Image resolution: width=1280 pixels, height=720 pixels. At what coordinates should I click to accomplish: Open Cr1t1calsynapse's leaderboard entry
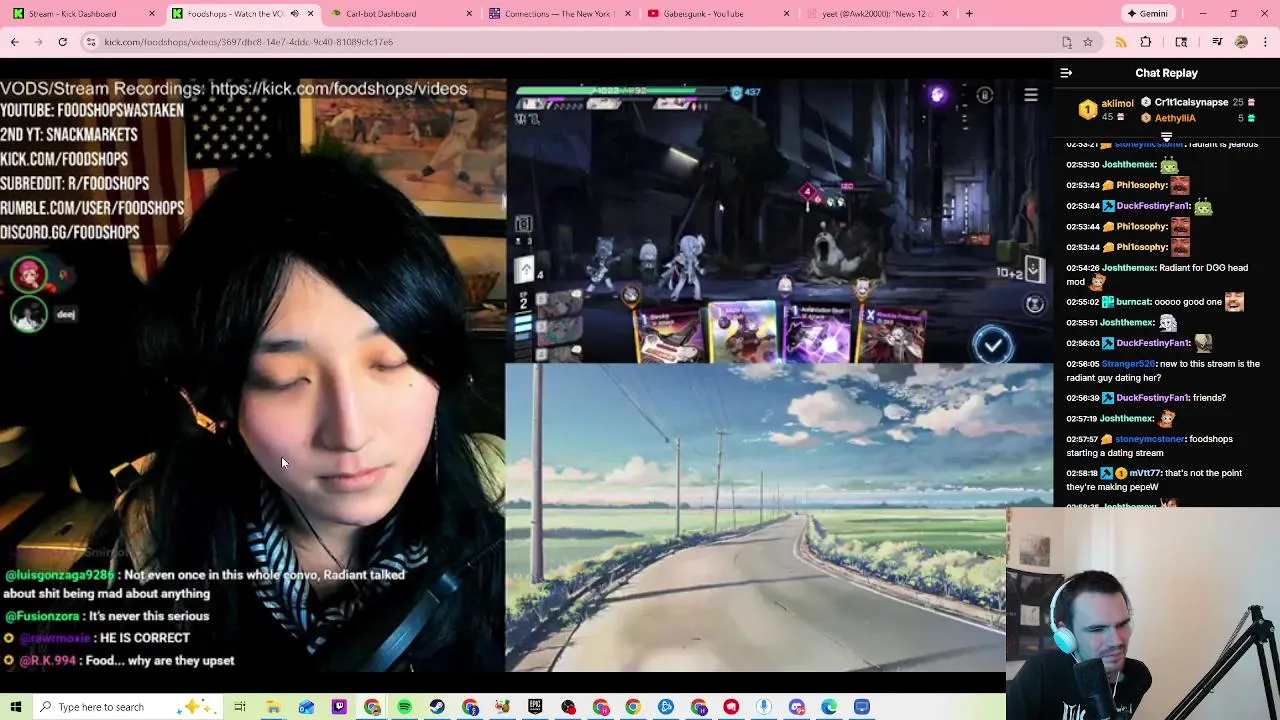[x=1191, y=102]
